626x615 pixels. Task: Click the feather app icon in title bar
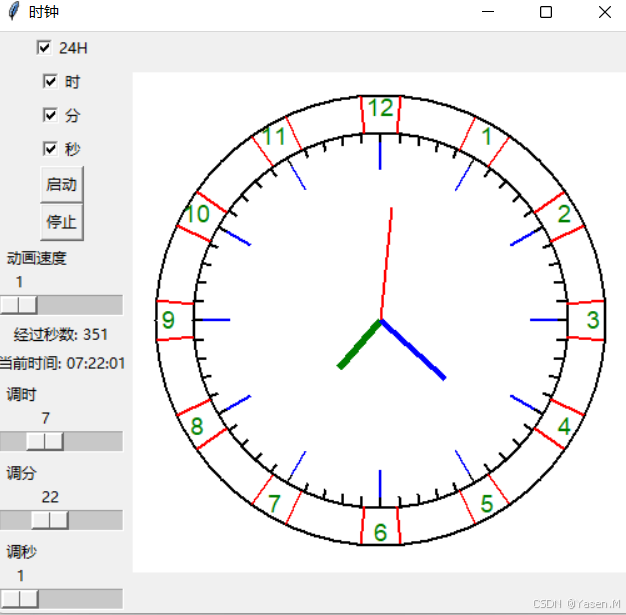click(x=13, y=11)
